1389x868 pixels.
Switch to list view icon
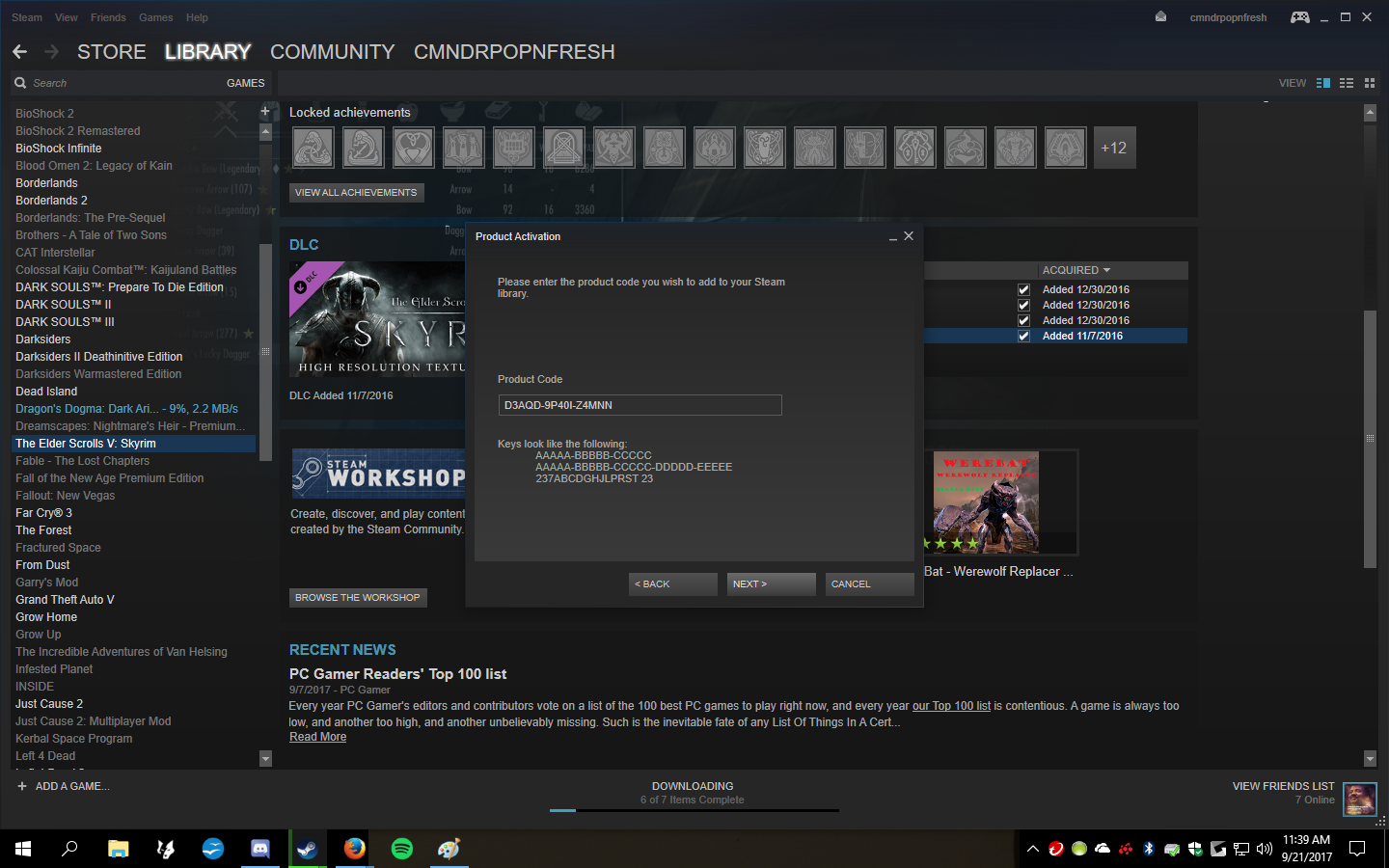click(1347, 83)
